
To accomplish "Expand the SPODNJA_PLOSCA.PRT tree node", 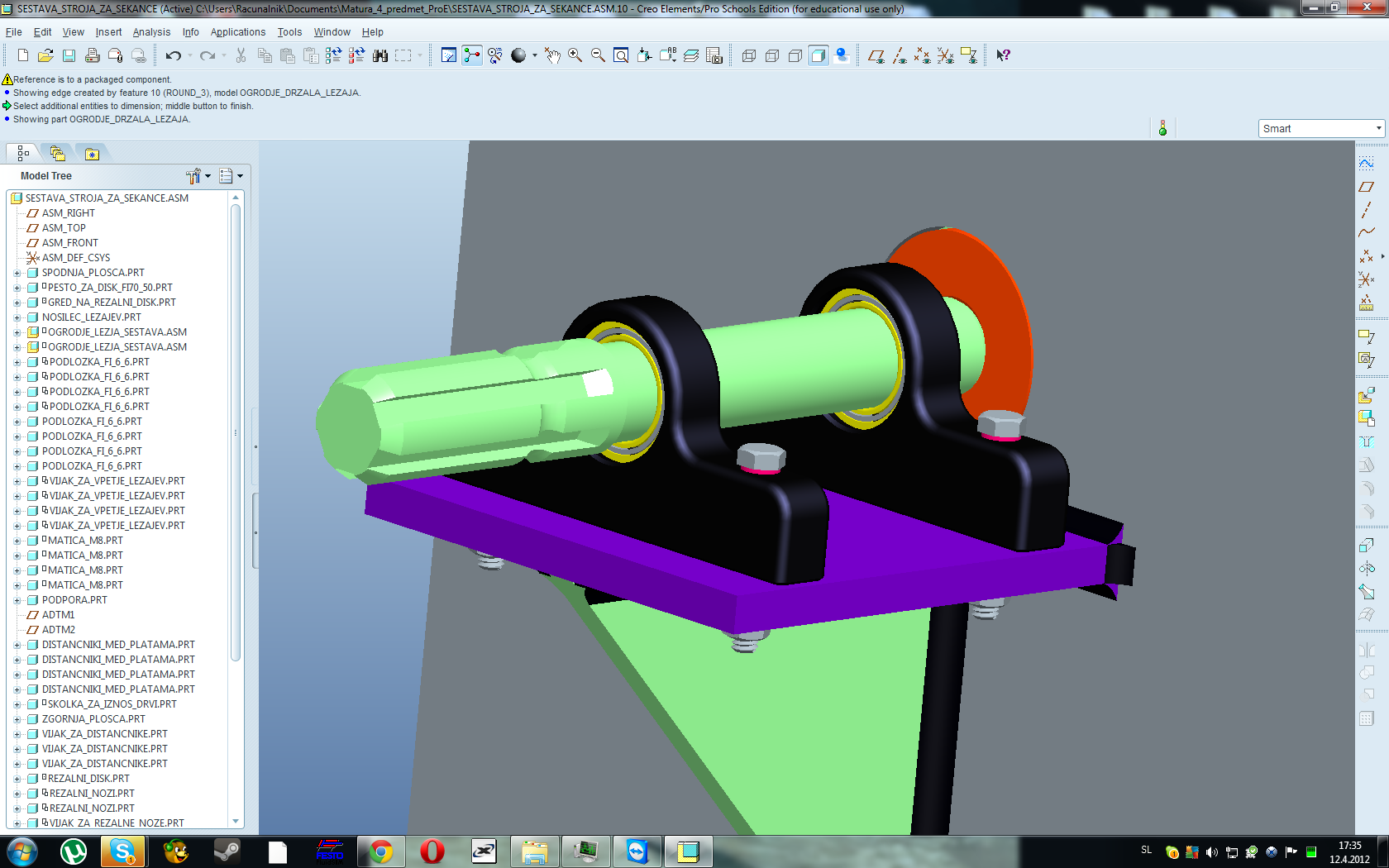I will [x=17, y=273].
